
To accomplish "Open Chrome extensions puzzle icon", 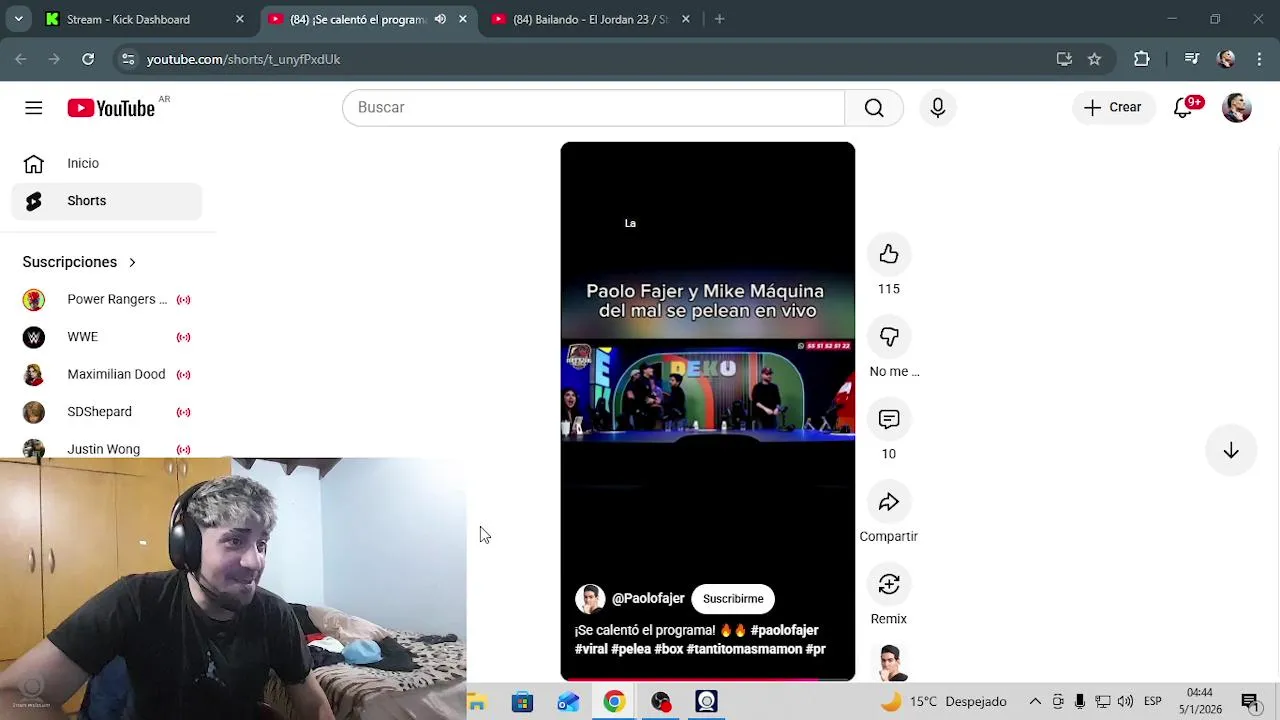I will pyautogui.click(x=1142, y=59).
